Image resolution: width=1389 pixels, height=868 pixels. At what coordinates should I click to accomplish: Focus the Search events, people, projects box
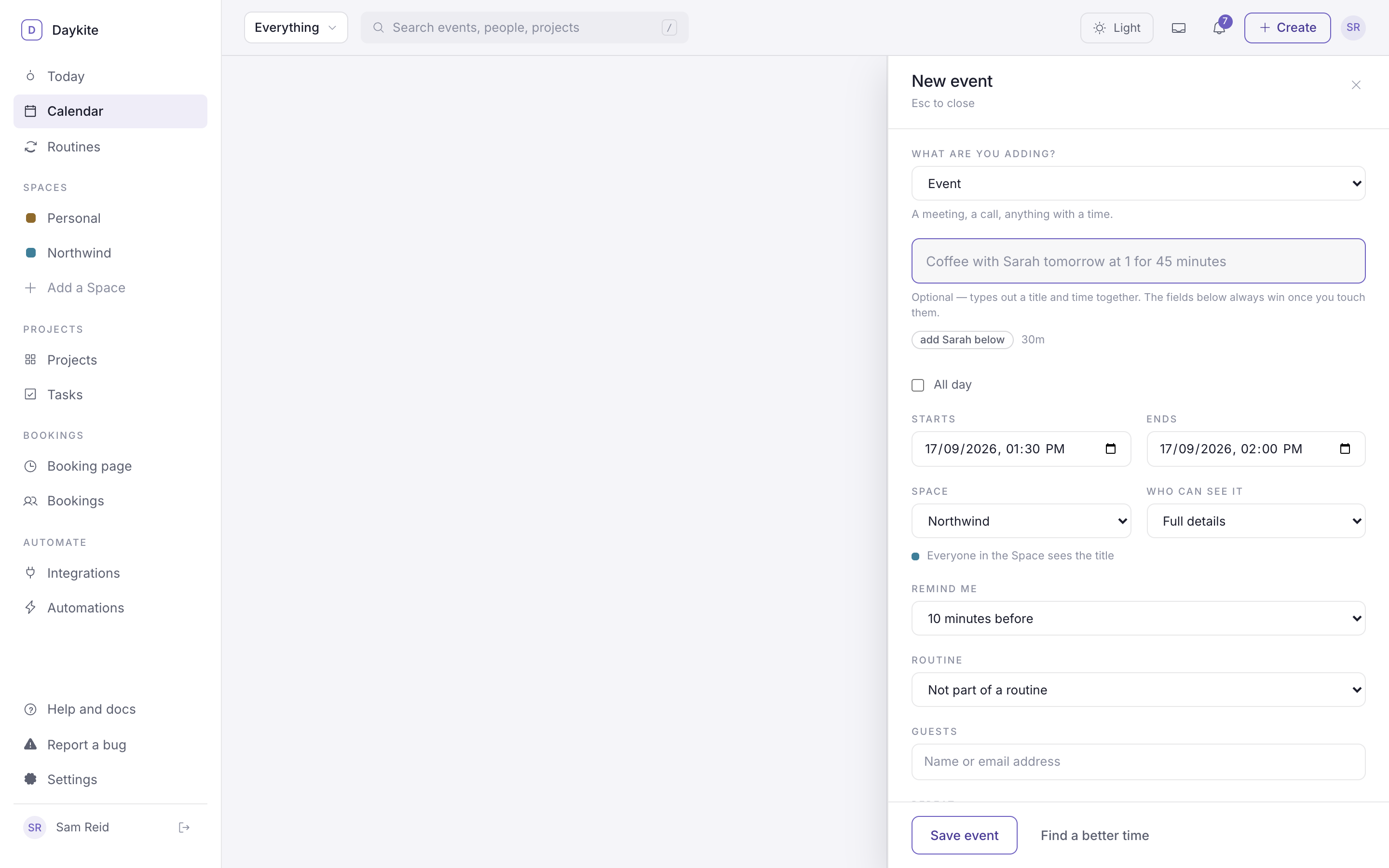525,27
